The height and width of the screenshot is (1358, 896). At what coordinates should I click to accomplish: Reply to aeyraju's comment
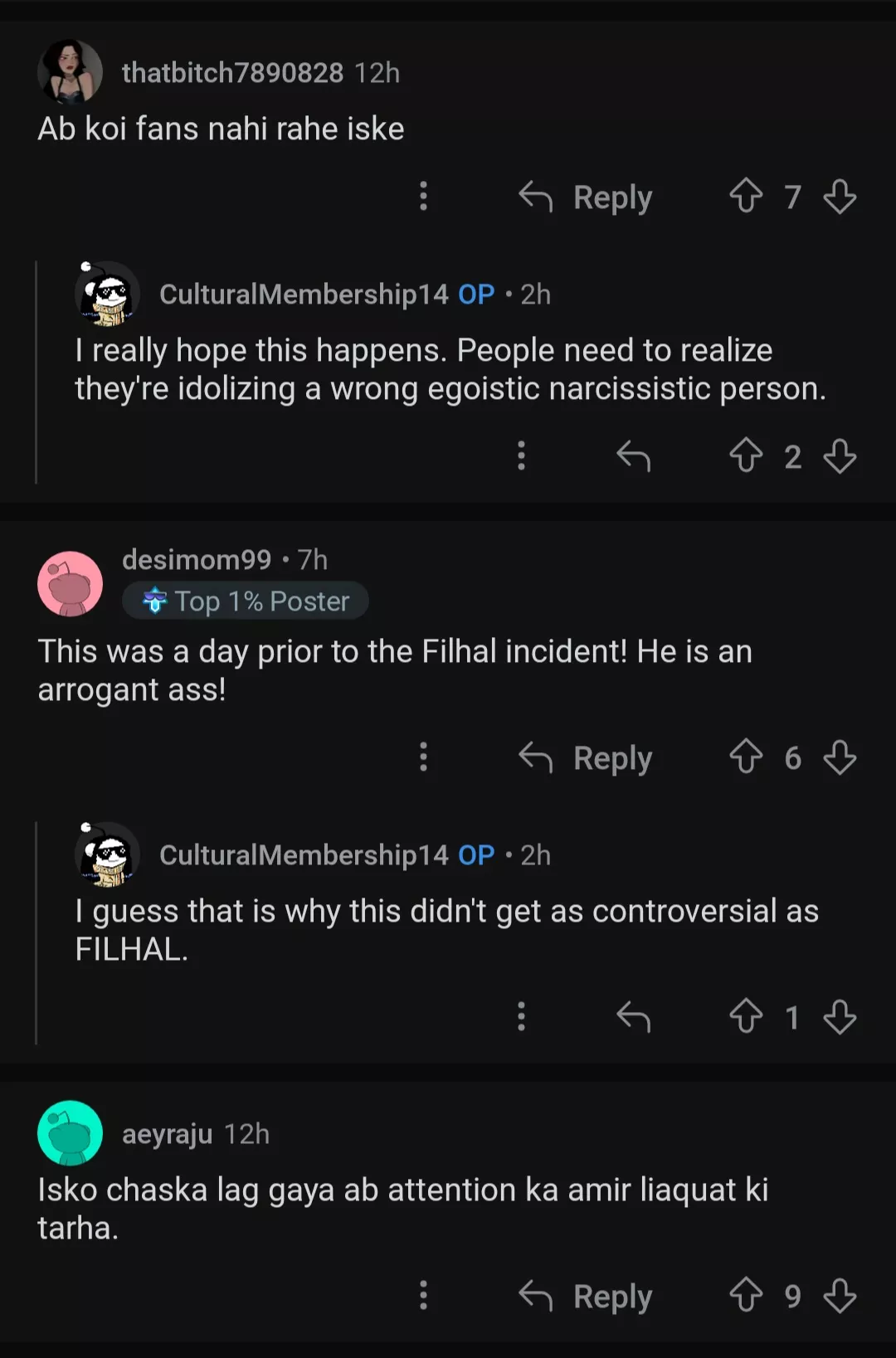pyautogui.click(x=586, y=1296)
